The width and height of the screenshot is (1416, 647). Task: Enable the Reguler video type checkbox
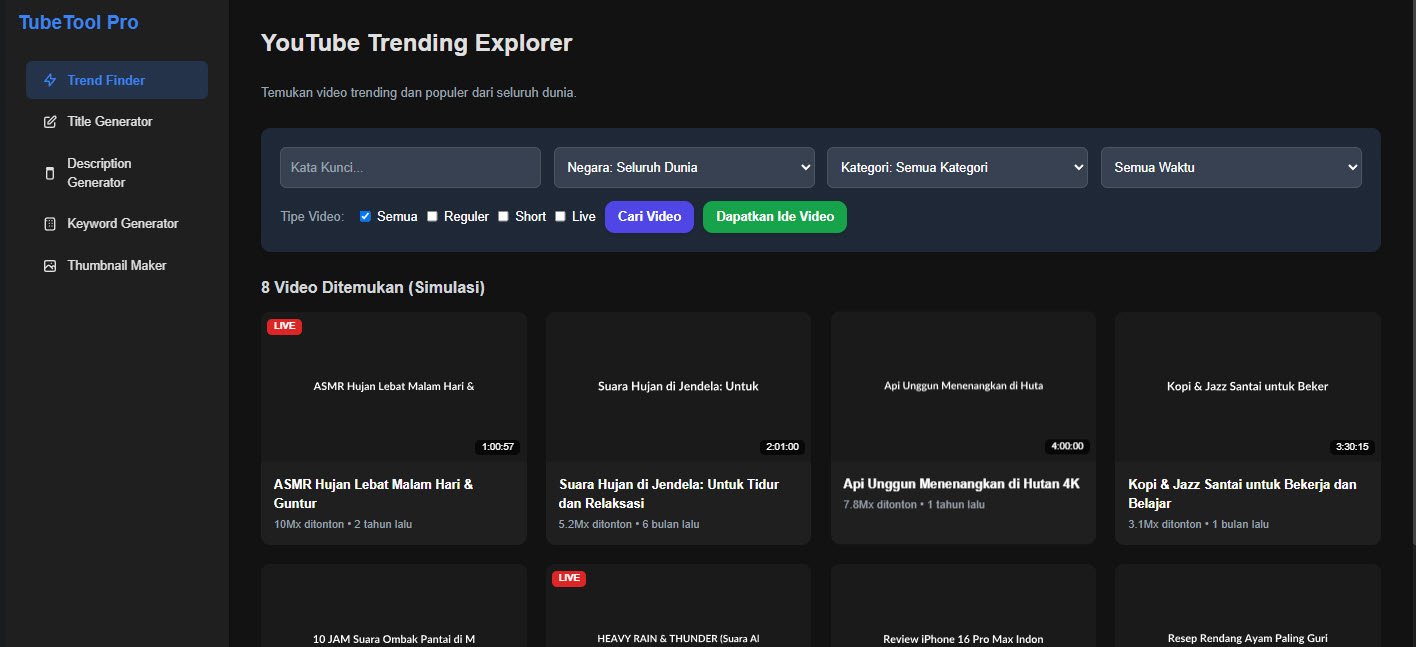(x=432, y=216)
